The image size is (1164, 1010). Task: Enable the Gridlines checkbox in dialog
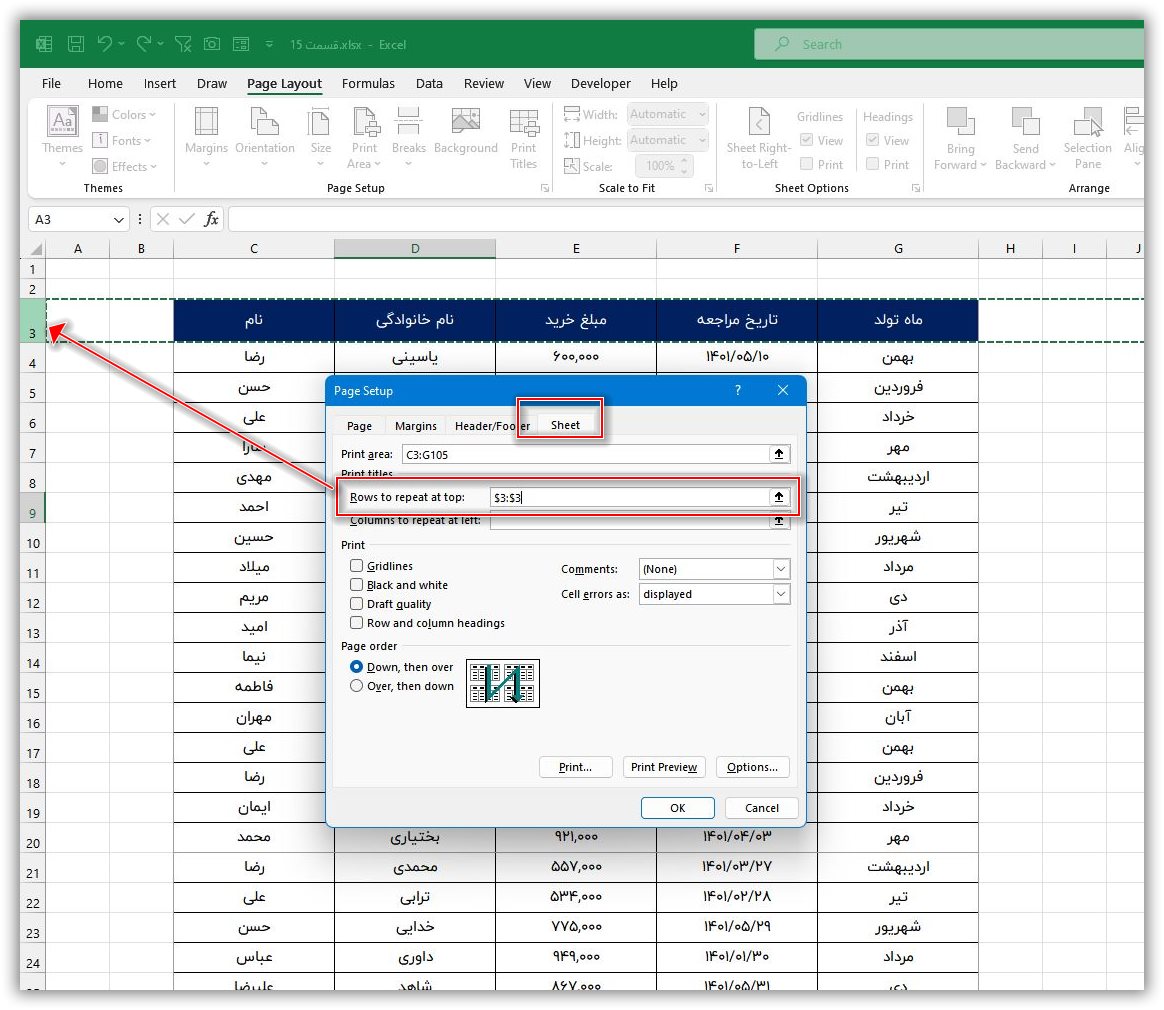pyautogui.click(x=357, y=566)
